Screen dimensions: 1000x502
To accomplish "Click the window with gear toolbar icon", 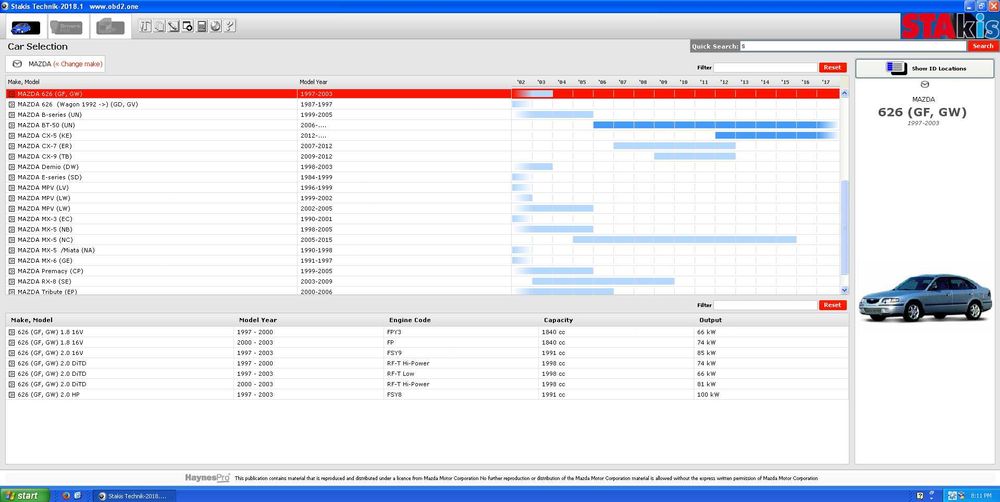I will [x=188, y=26].
